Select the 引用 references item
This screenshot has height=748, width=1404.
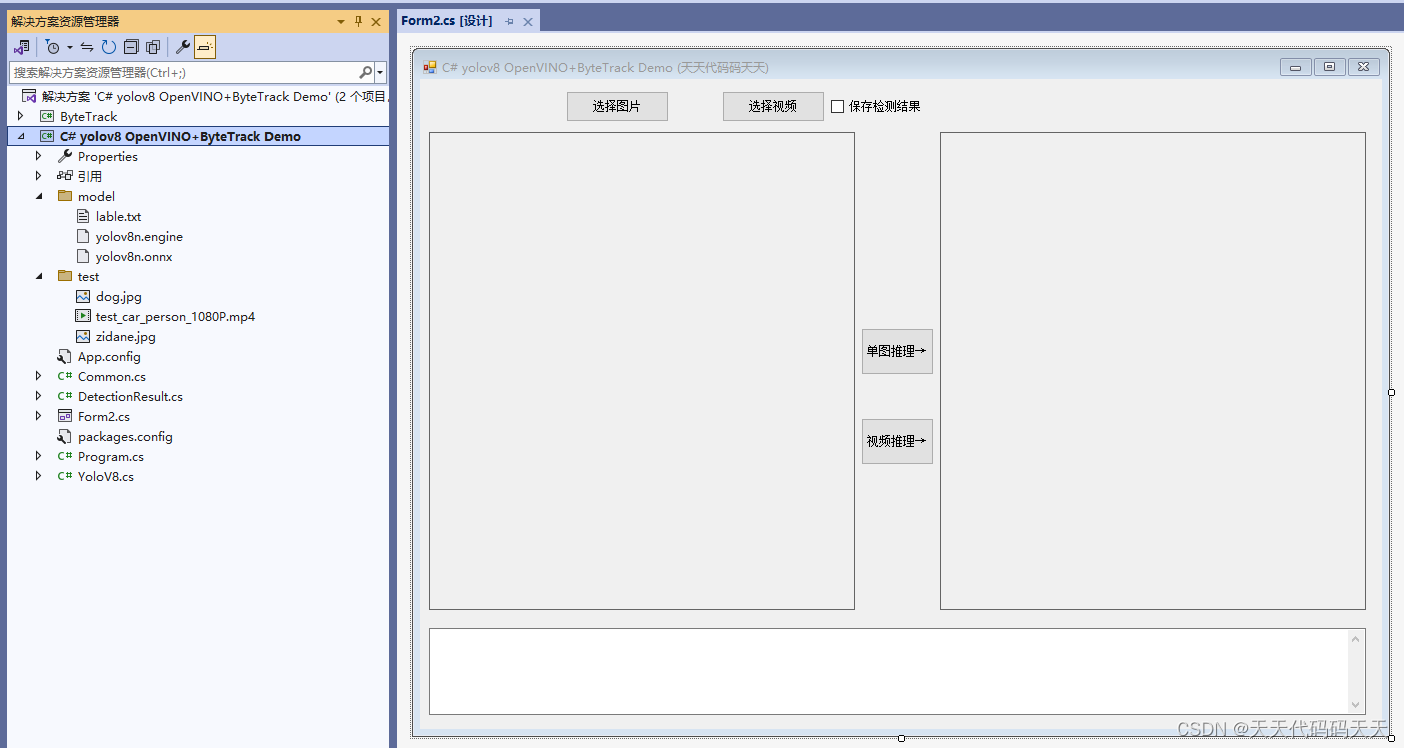pos(90,176)
